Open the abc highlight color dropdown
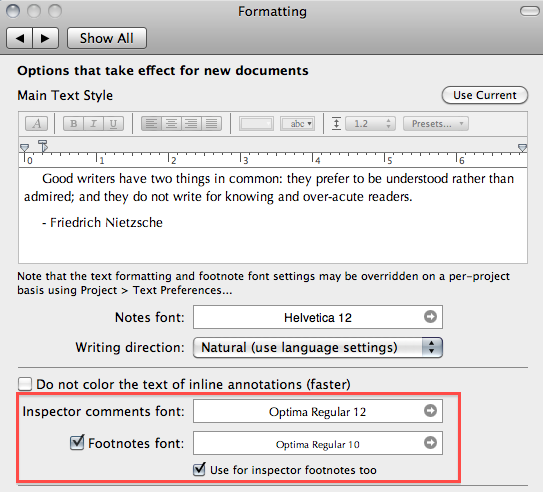 click(297, 124)
